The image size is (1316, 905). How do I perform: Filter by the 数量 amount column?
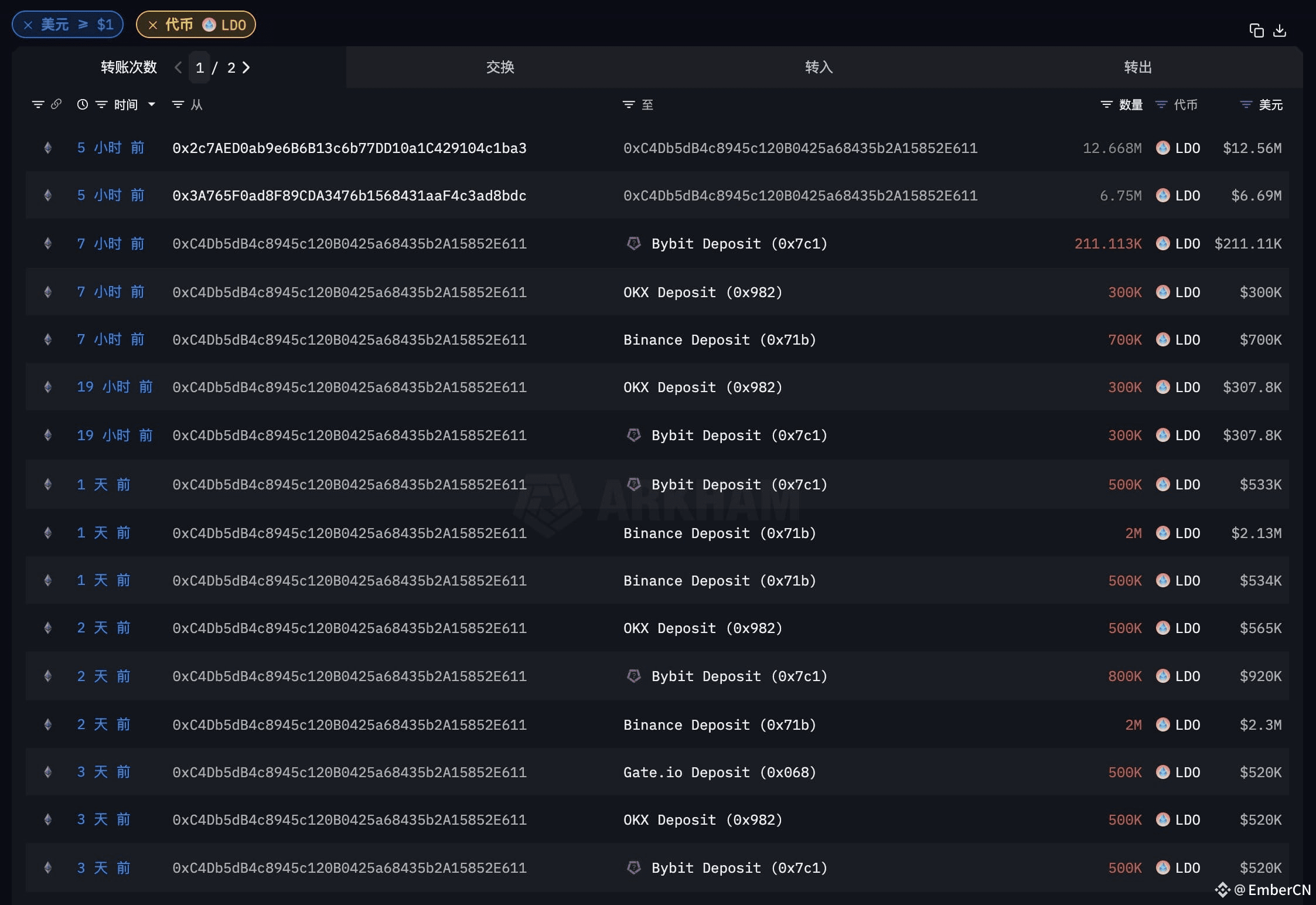[1106, 104]
